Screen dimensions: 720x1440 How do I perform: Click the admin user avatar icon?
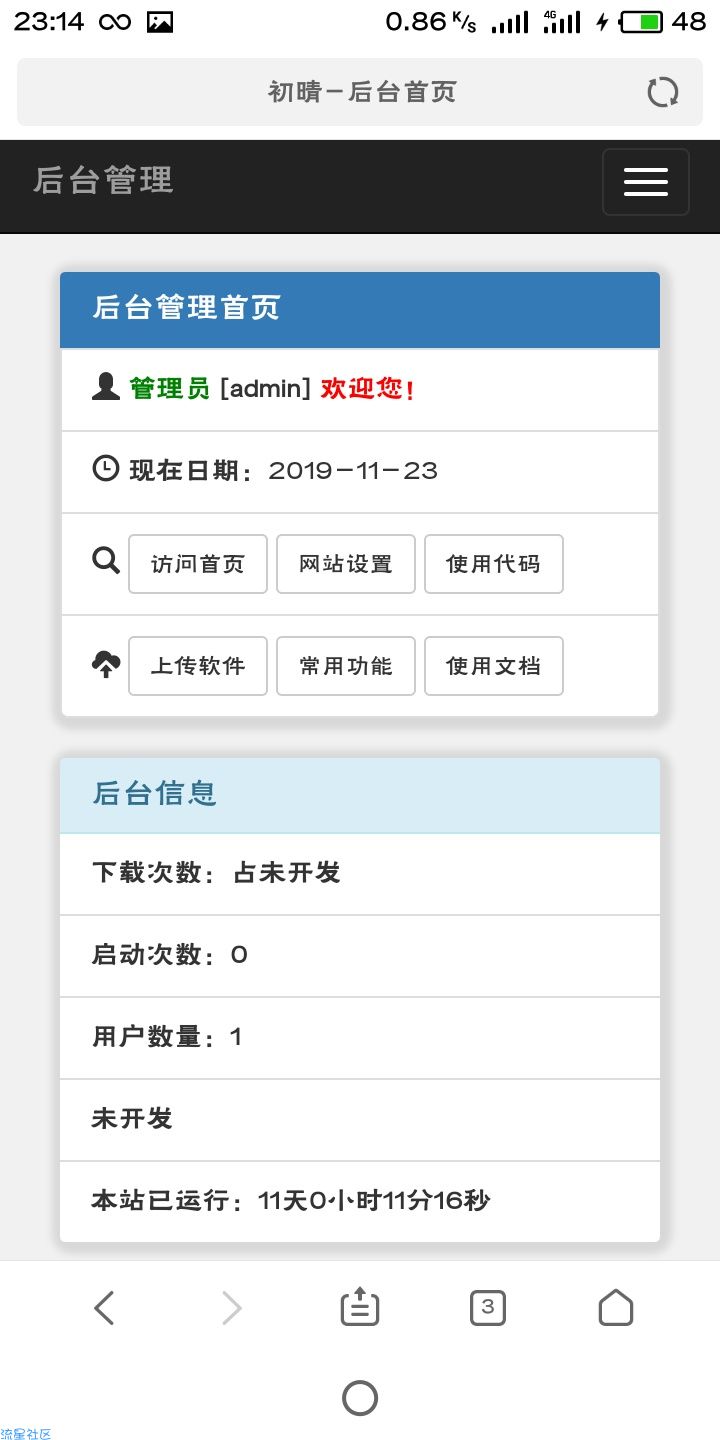tap(106, 387)
